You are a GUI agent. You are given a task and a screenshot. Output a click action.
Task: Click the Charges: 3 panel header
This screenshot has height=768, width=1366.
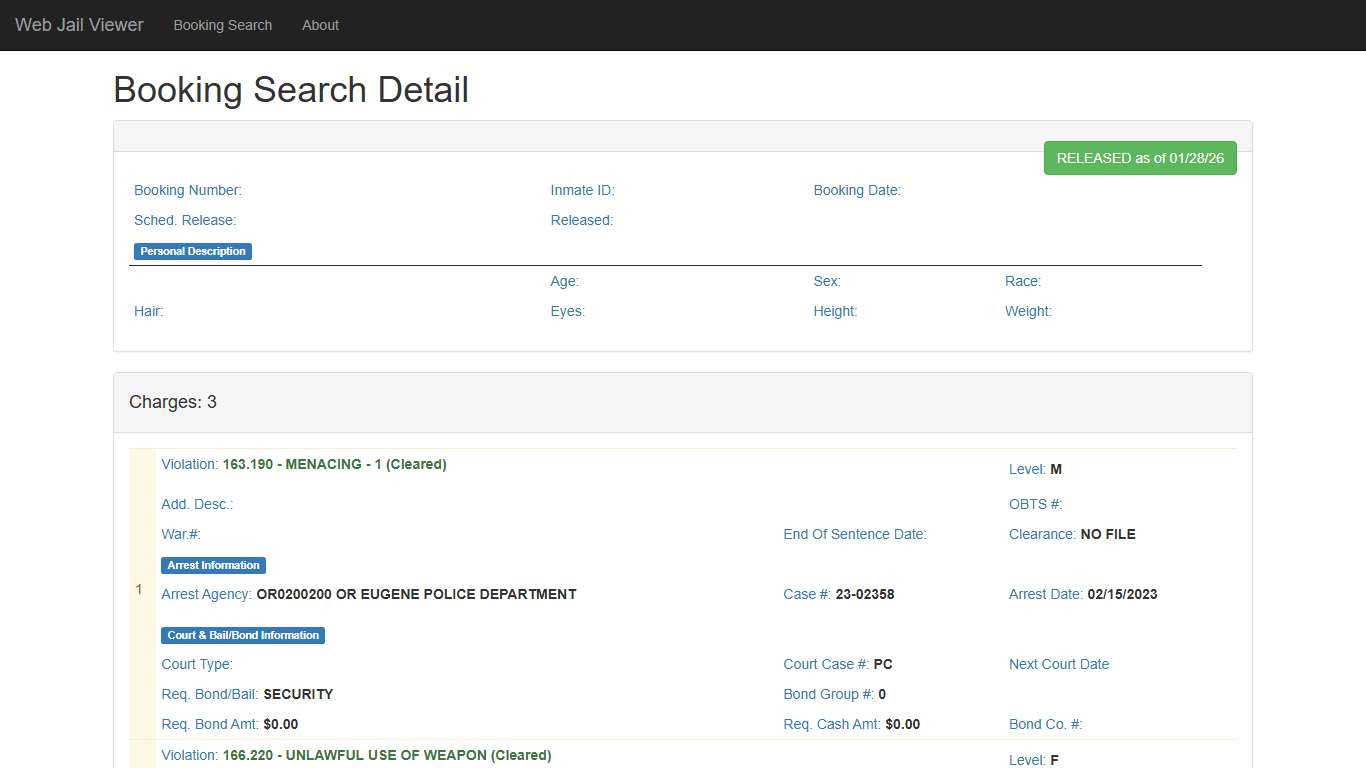click(173, 402)
